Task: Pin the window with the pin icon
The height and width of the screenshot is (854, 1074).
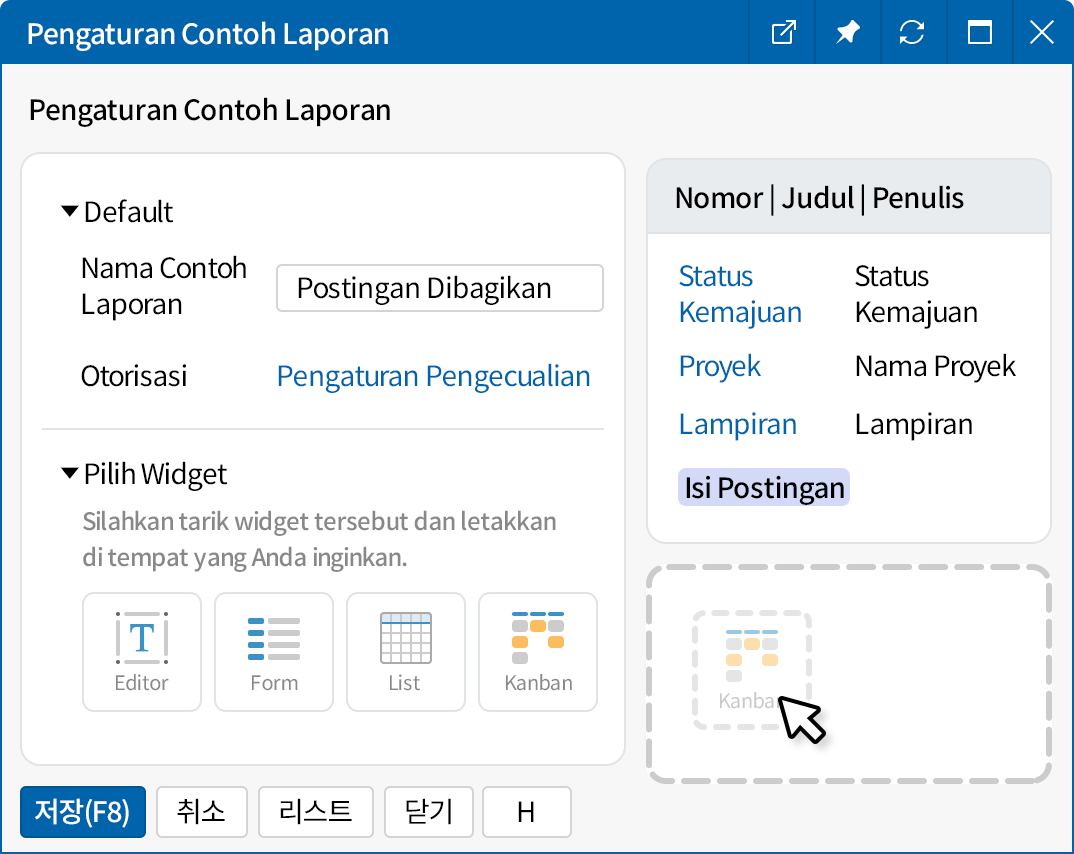Action: (848, 33)
